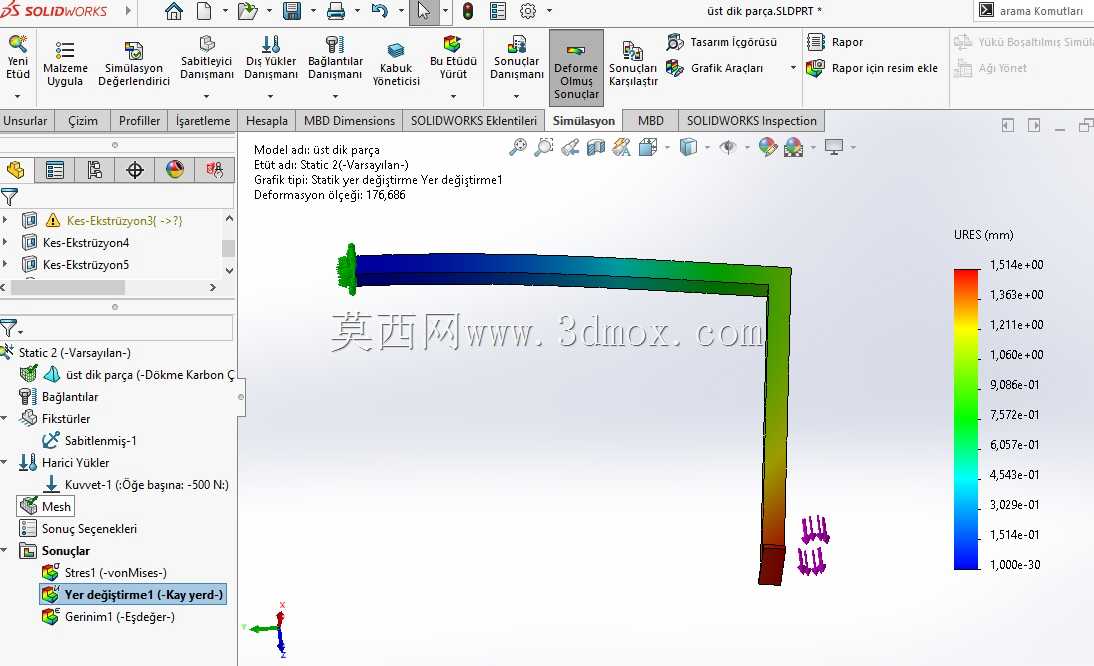The height and width of the screenshot is (666, 1094).
Task: Open ConfigurationManager panel tab
Action: coord(94,169)
